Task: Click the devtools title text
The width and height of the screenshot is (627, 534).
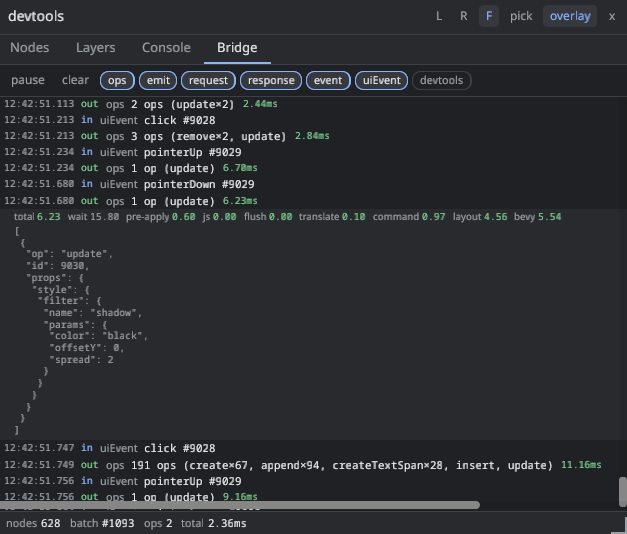Action: point(36,16)
